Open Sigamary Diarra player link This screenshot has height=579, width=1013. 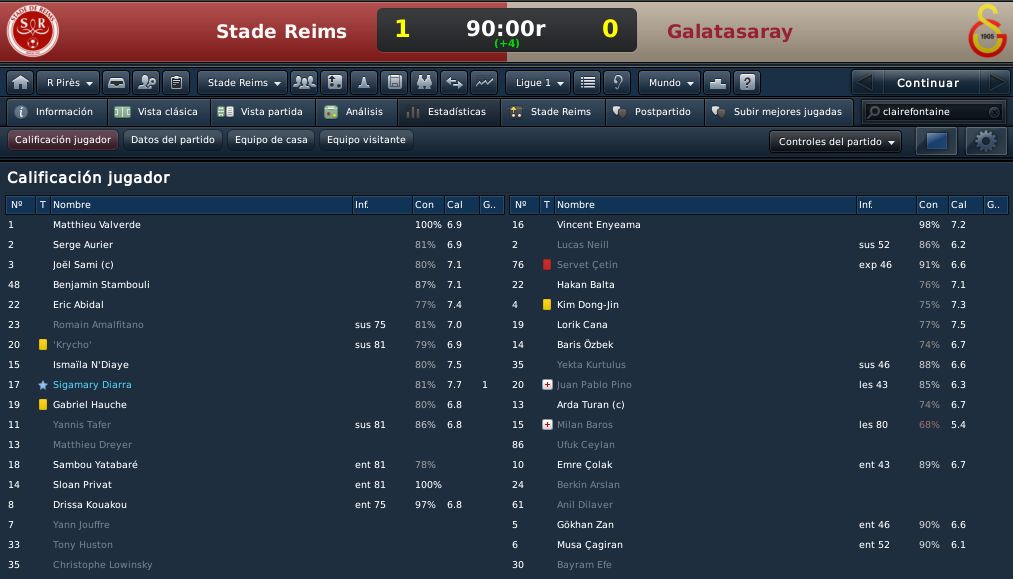click(x=92, y=384)
